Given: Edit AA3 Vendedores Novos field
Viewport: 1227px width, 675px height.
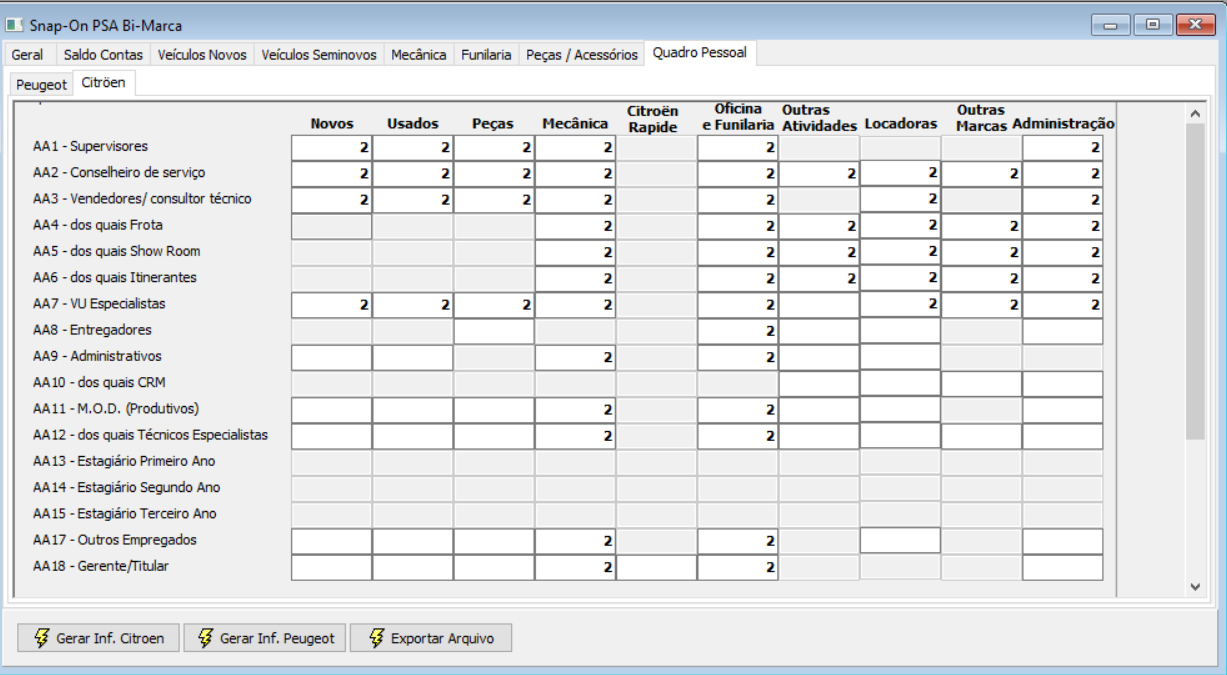Looking at the screenshot, I should click(x=331, y=200).
